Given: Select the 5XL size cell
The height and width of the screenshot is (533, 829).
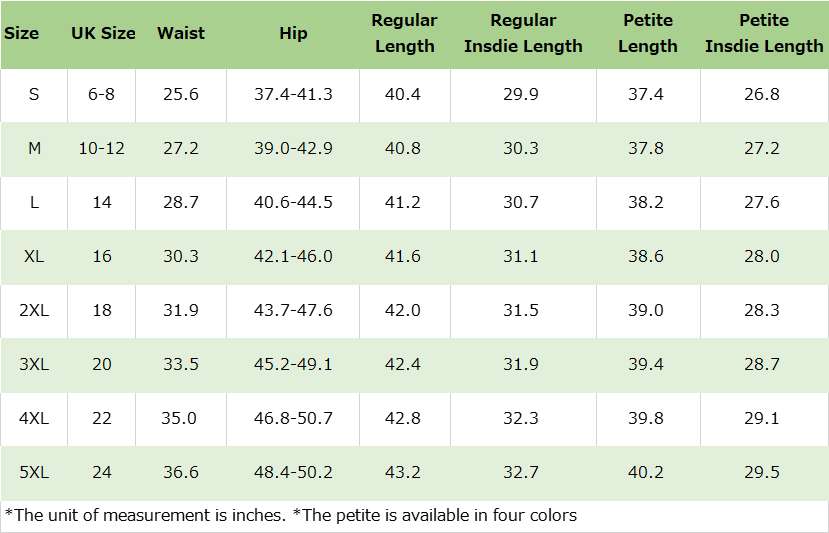Looking at the screenshot, I should (x=34, y=472).
